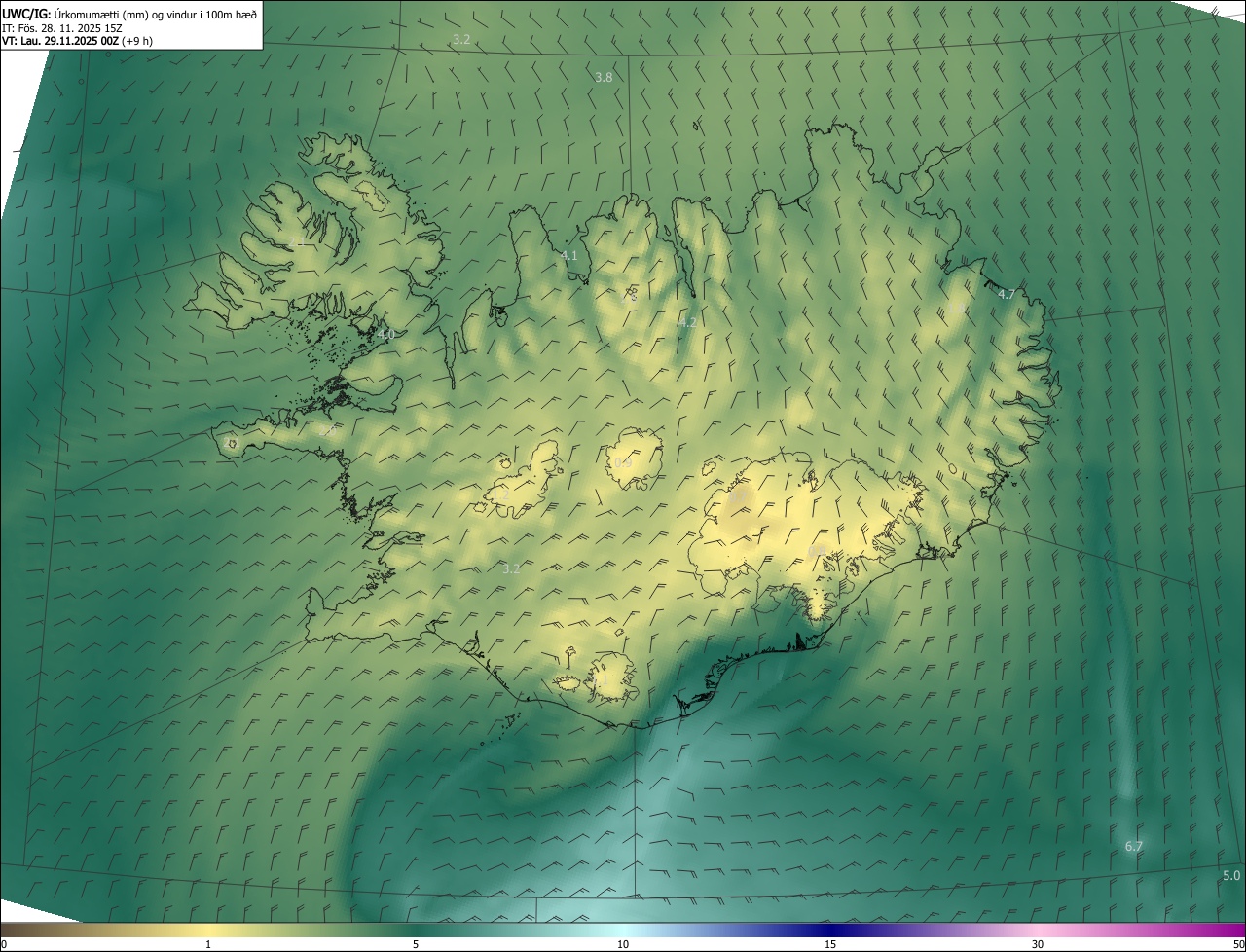Click the '1' tick label on the color scale

pyautogui.click(x=208, y=945)
